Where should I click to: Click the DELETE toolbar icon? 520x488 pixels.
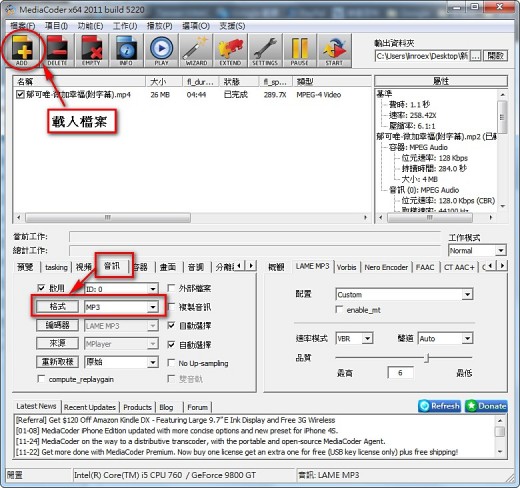(57, 50)
